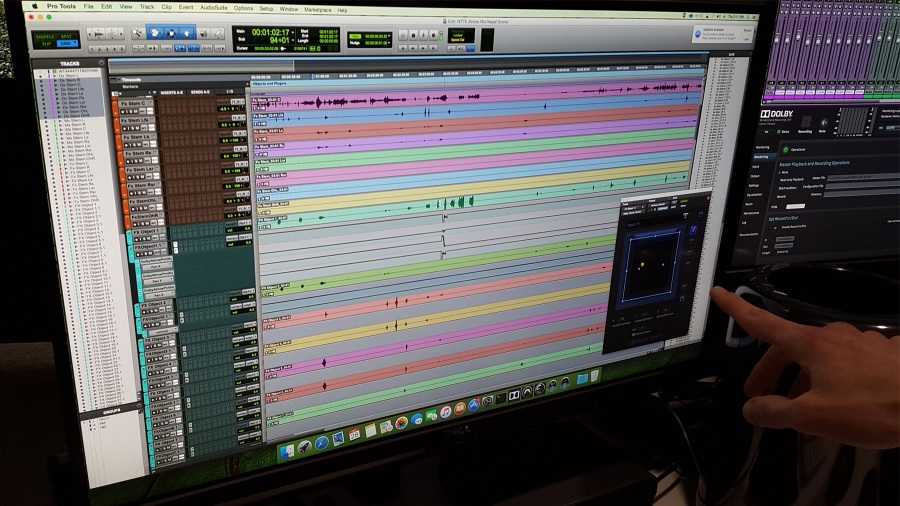This screenshot has width=900, height=506.
Task: Open the Apple menu
Action: (x=34, y=6)
